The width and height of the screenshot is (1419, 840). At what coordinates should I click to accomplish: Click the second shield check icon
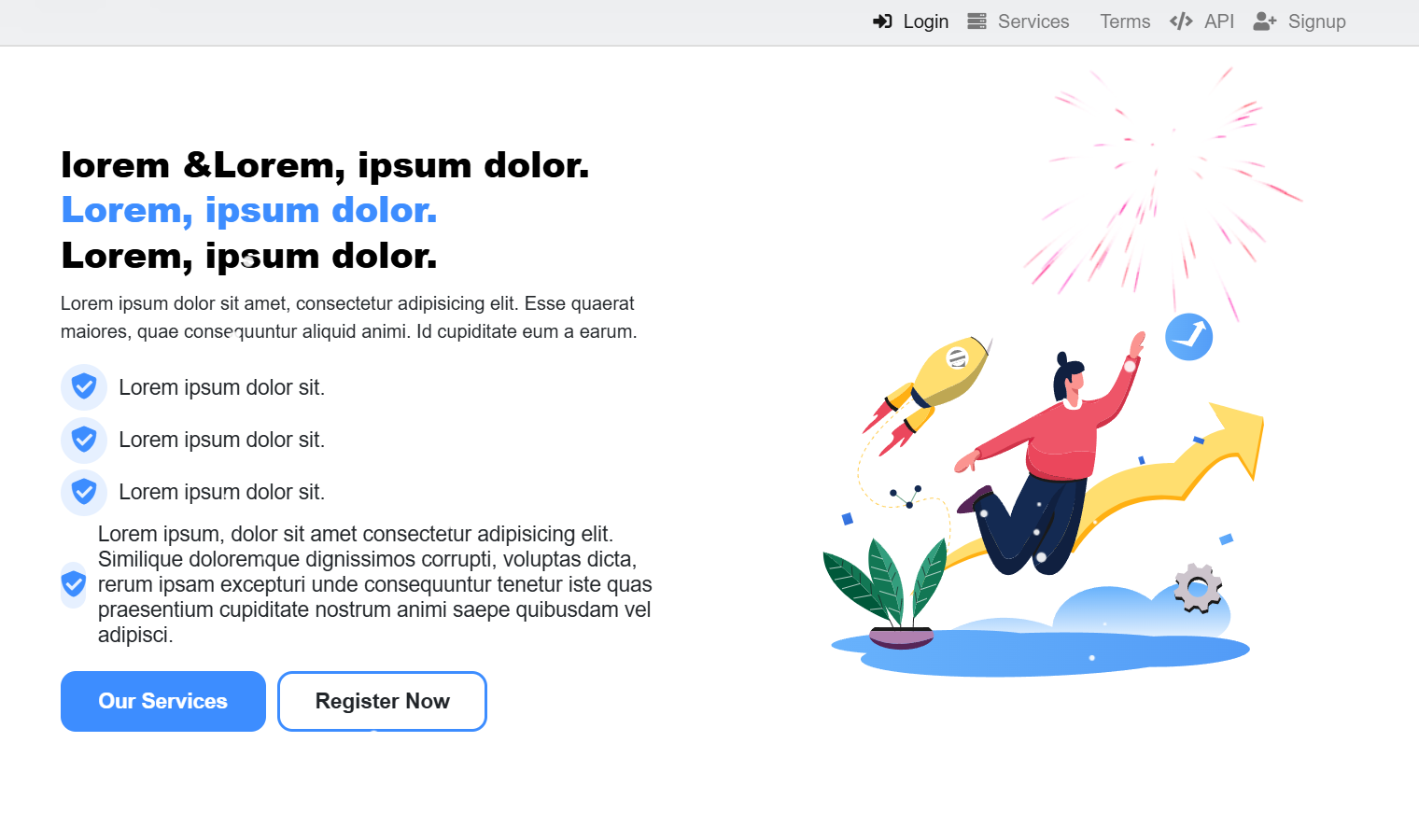click(84, 439)
